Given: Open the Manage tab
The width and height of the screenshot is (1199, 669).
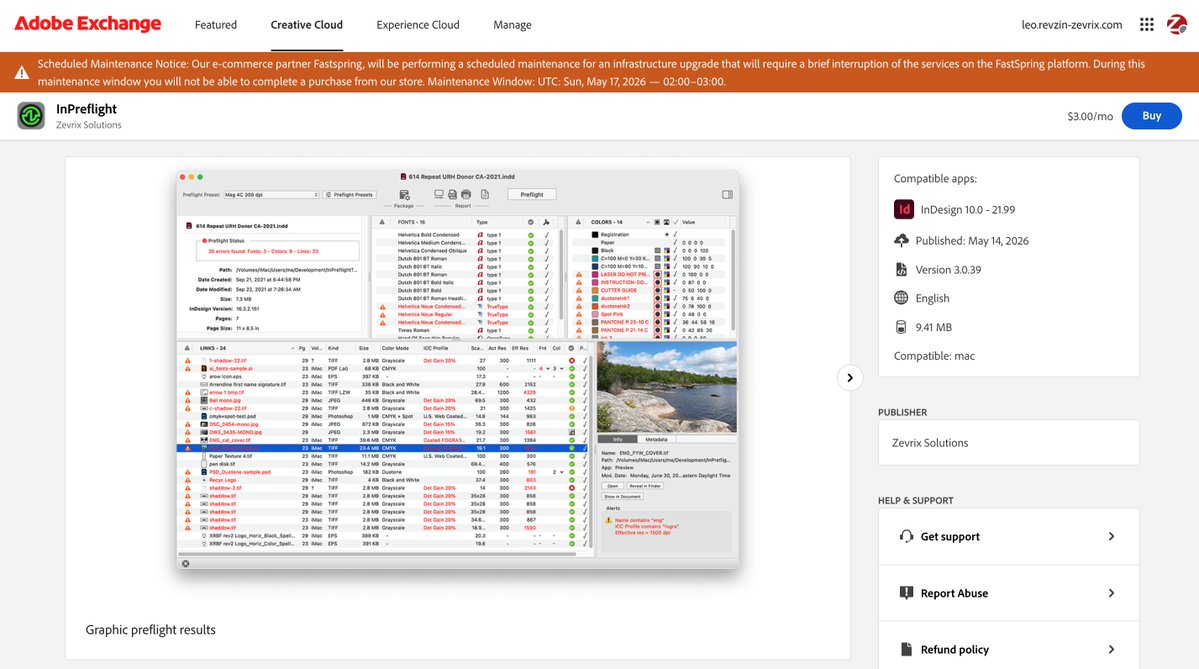Looking at the screenshot, I should tap(512, 24).
